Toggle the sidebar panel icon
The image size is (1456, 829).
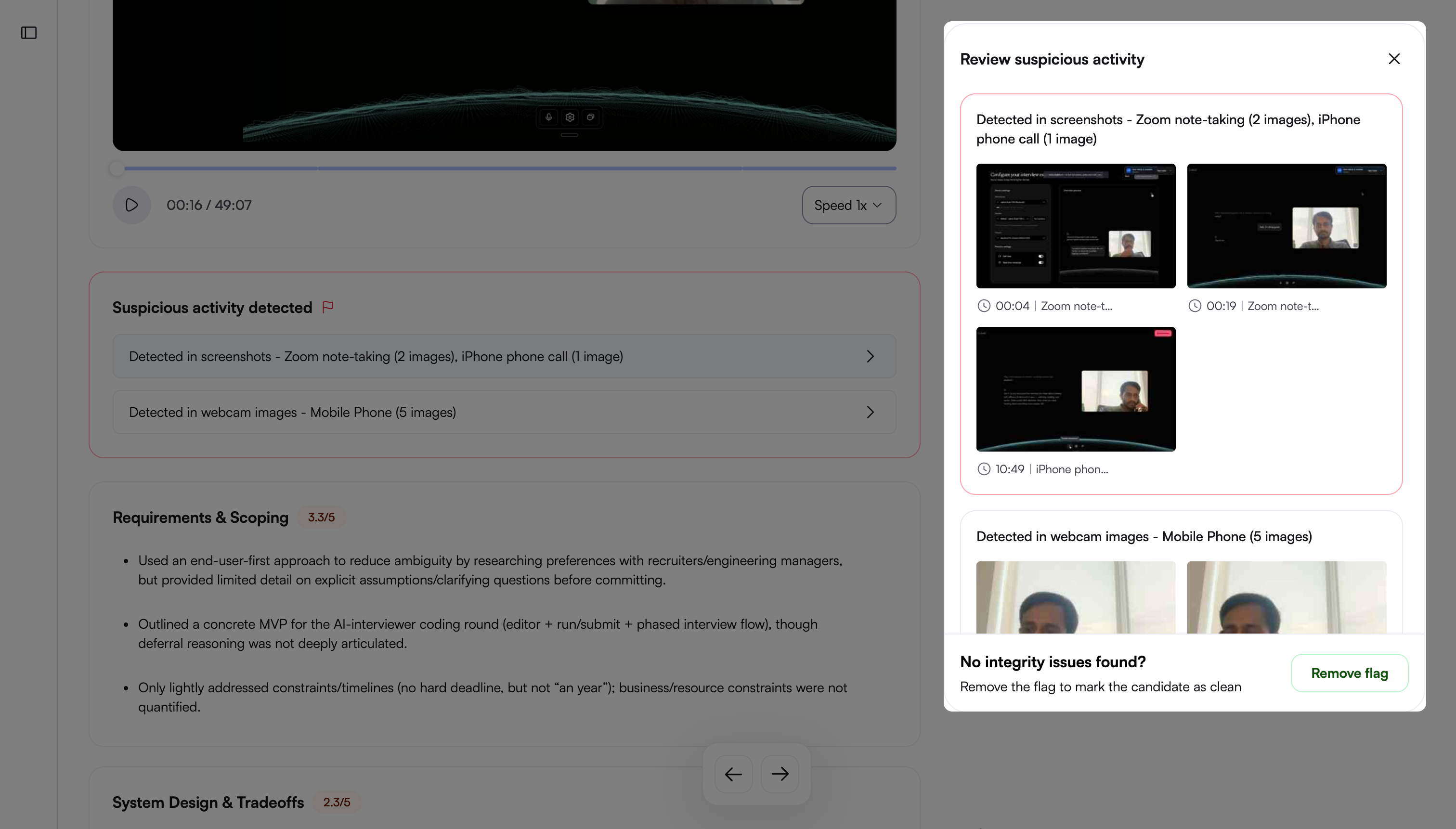(28, 32)
